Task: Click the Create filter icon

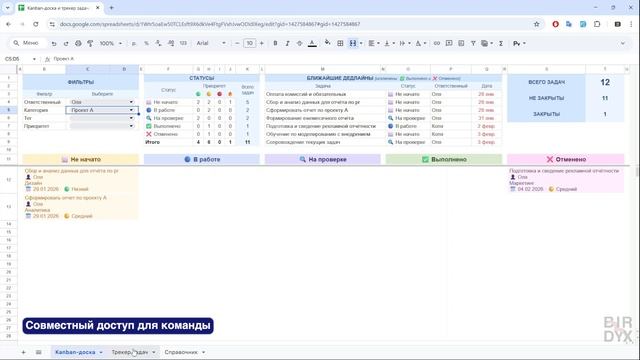Action: point(473,43)
